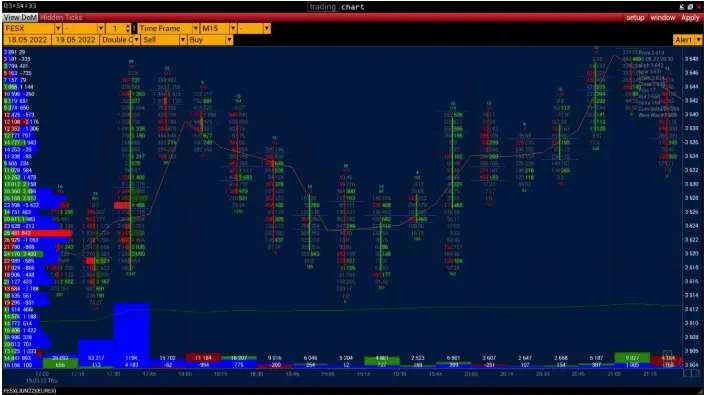Click the 17:00 time axis label
The image size is (704, 395).
click(42, 374)
